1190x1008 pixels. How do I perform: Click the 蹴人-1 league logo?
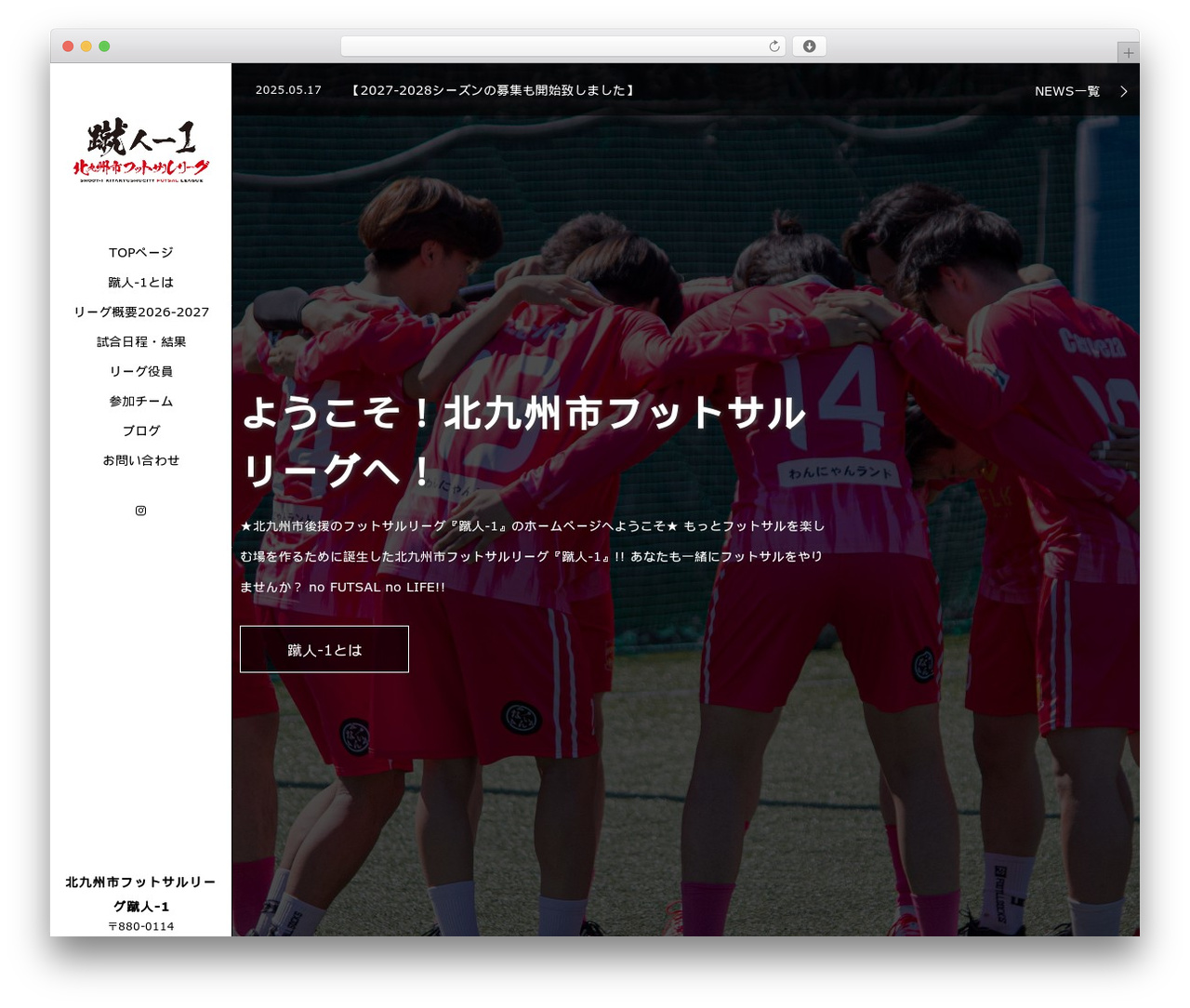(141, 151)
